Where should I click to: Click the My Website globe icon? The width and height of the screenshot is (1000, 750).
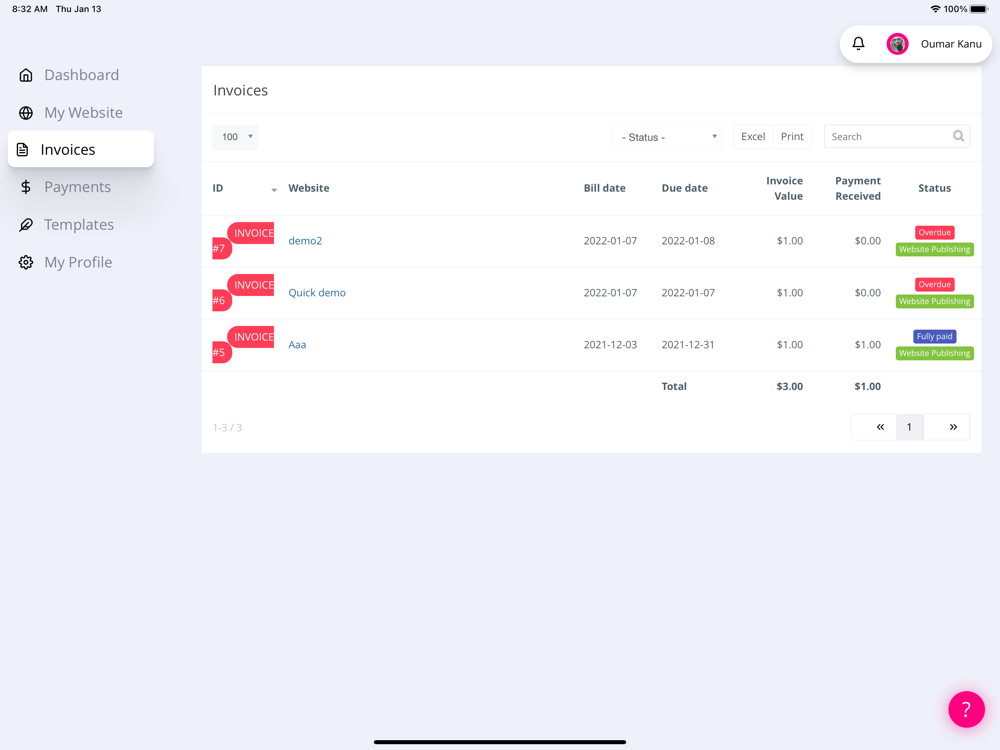(26, 113)
